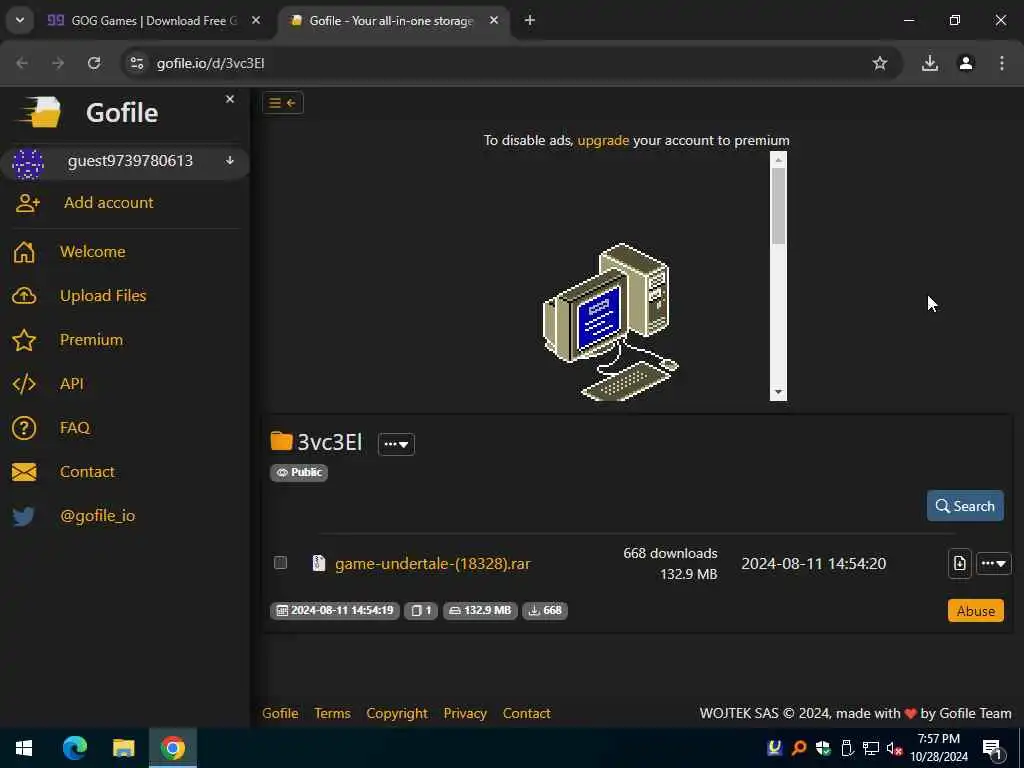Screen dimensions: 1024x768
Task: Open footer Gofile link
Action: (280, 713)
